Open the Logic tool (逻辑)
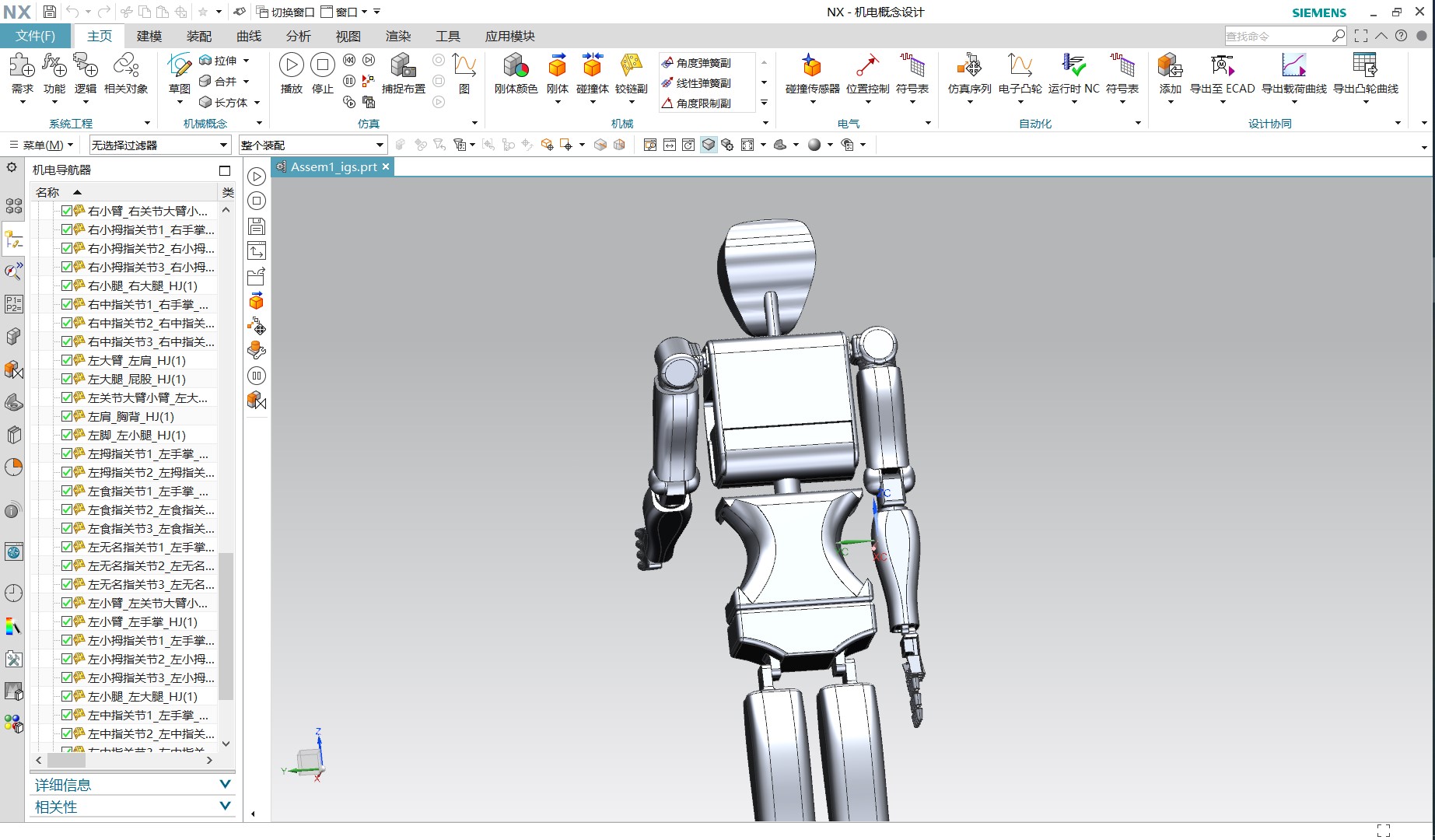Viewport: 1435px width, 840px height. (x=85, y=74)
